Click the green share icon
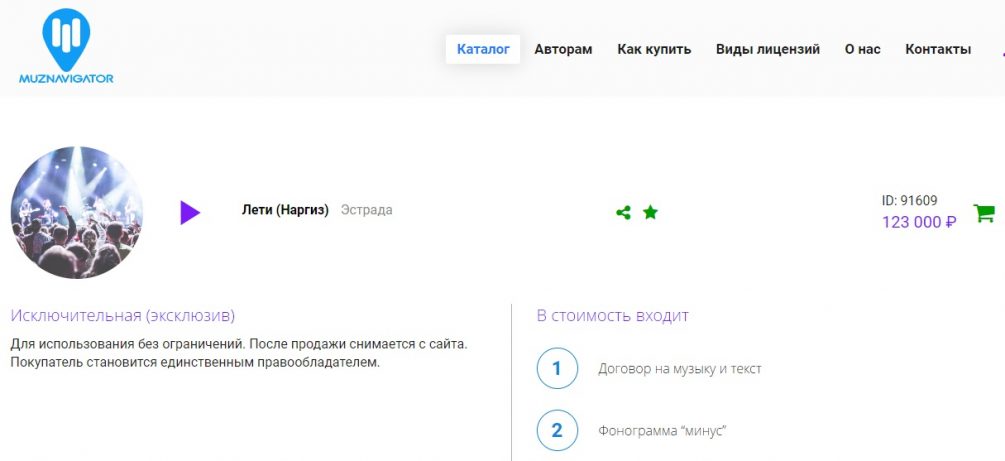The width and height of the screenshot is (1005, 461). (623, 212)
